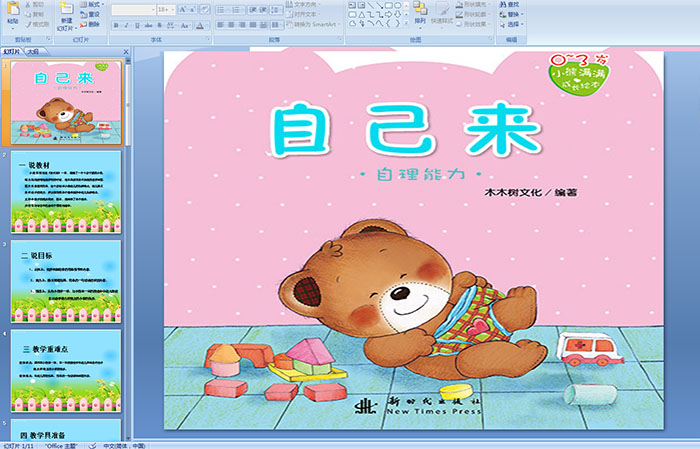
Task: Toggle Justify text alignment
Action: point(253,25)
